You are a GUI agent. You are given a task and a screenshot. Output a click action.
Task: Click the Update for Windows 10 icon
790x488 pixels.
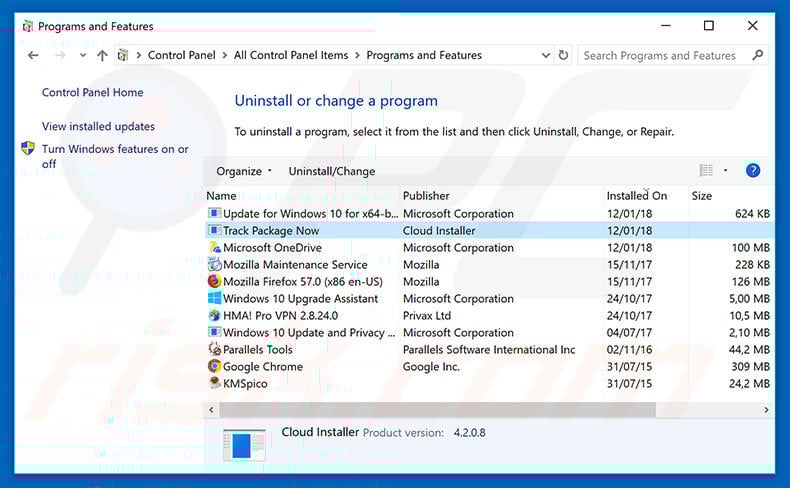215,214
